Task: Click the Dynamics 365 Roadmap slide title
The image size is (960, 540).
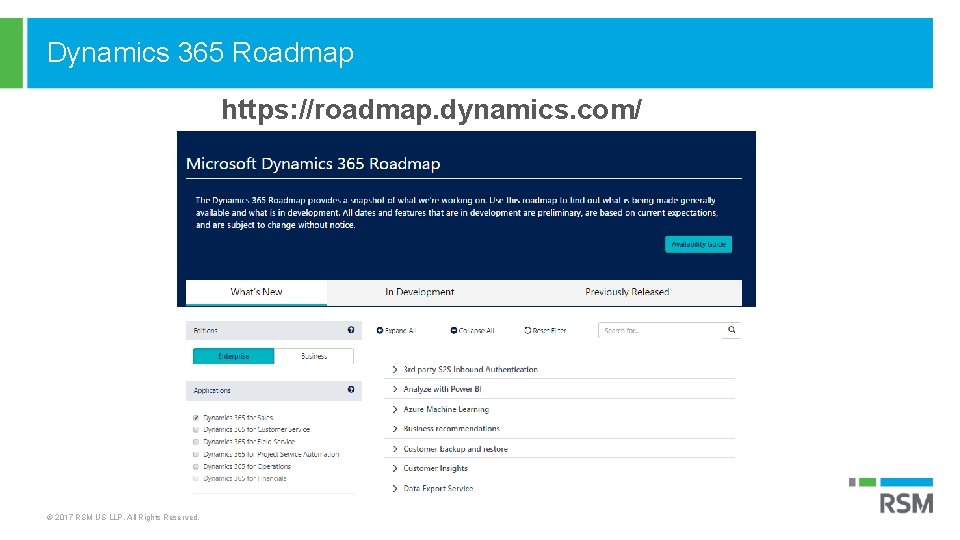Action: point(200,53)
